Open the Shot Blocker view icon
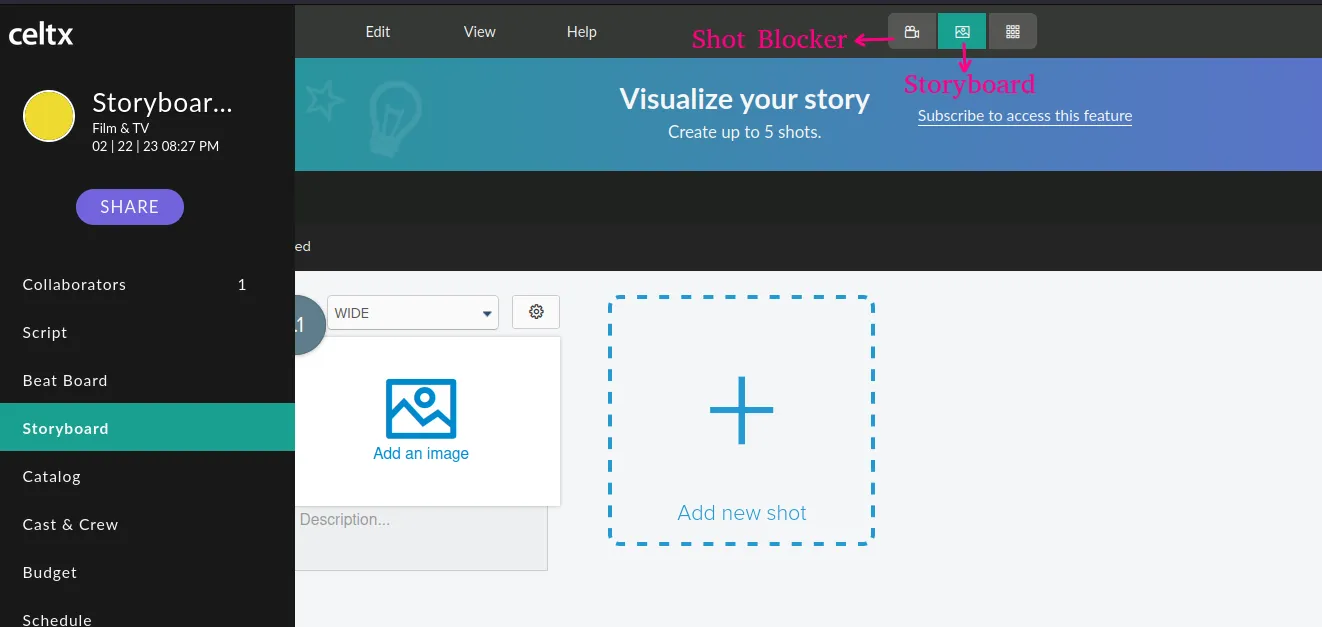1322x627 pixels. pyautogui.click(x=912, y=31)
